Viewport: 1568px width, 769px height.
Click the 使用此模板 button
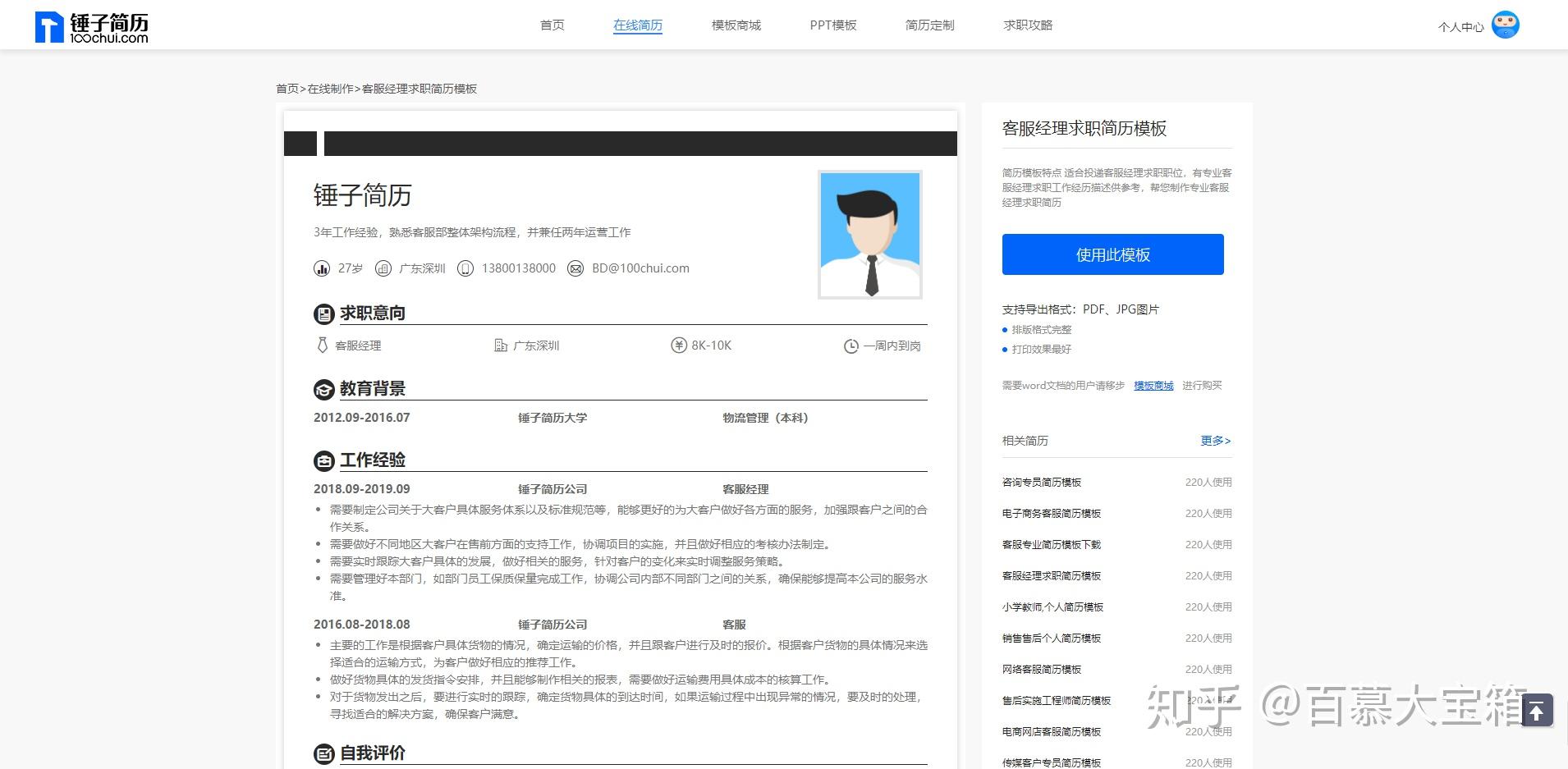[x=1112, y=254]
